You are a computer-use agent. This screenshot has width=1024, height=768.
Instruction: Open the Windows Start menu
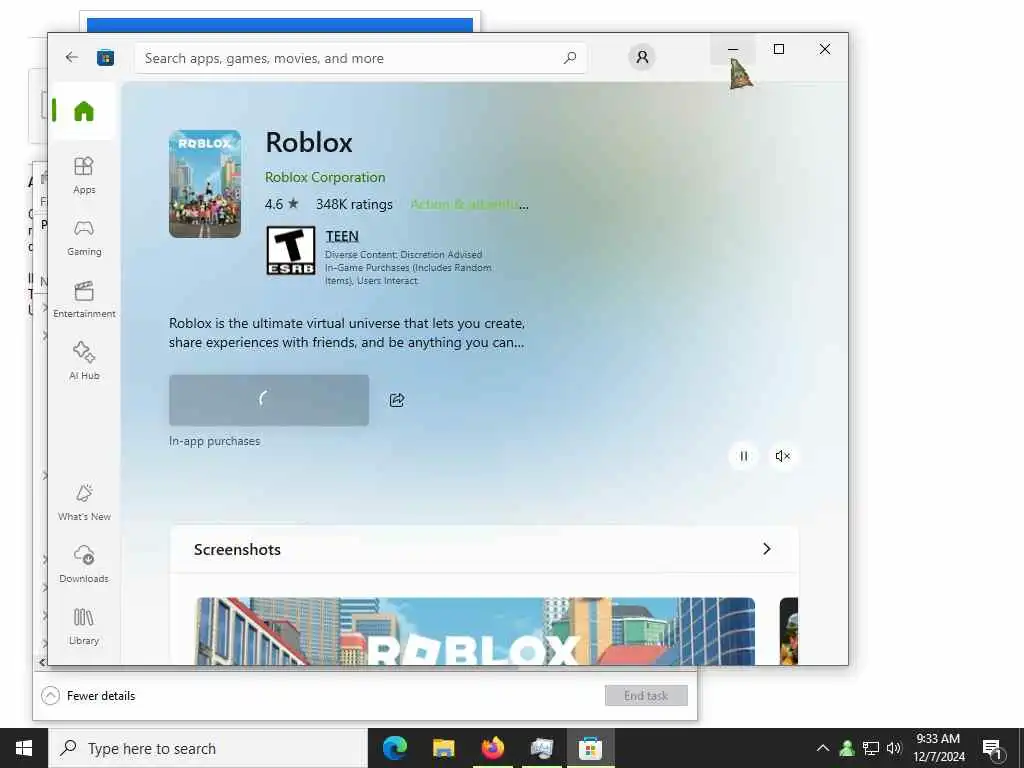pos(24,748)
